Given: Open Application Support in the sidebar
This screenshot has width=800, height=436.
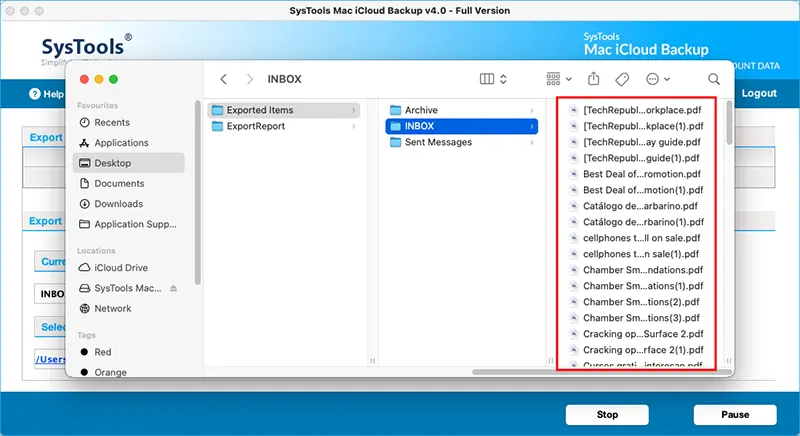Looking at the screenshot, I should (128, 224).
